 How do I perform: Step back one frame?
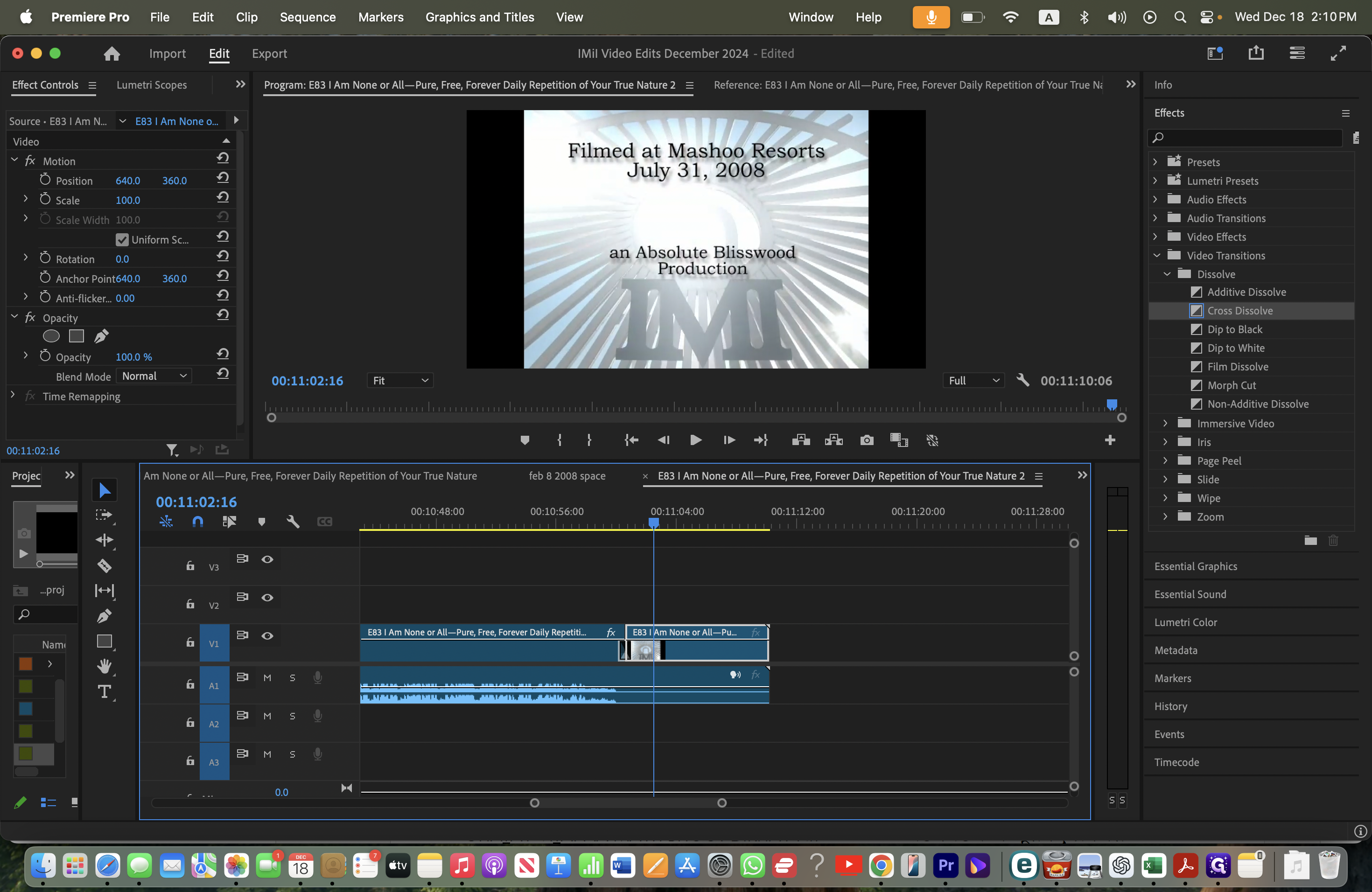664,440
